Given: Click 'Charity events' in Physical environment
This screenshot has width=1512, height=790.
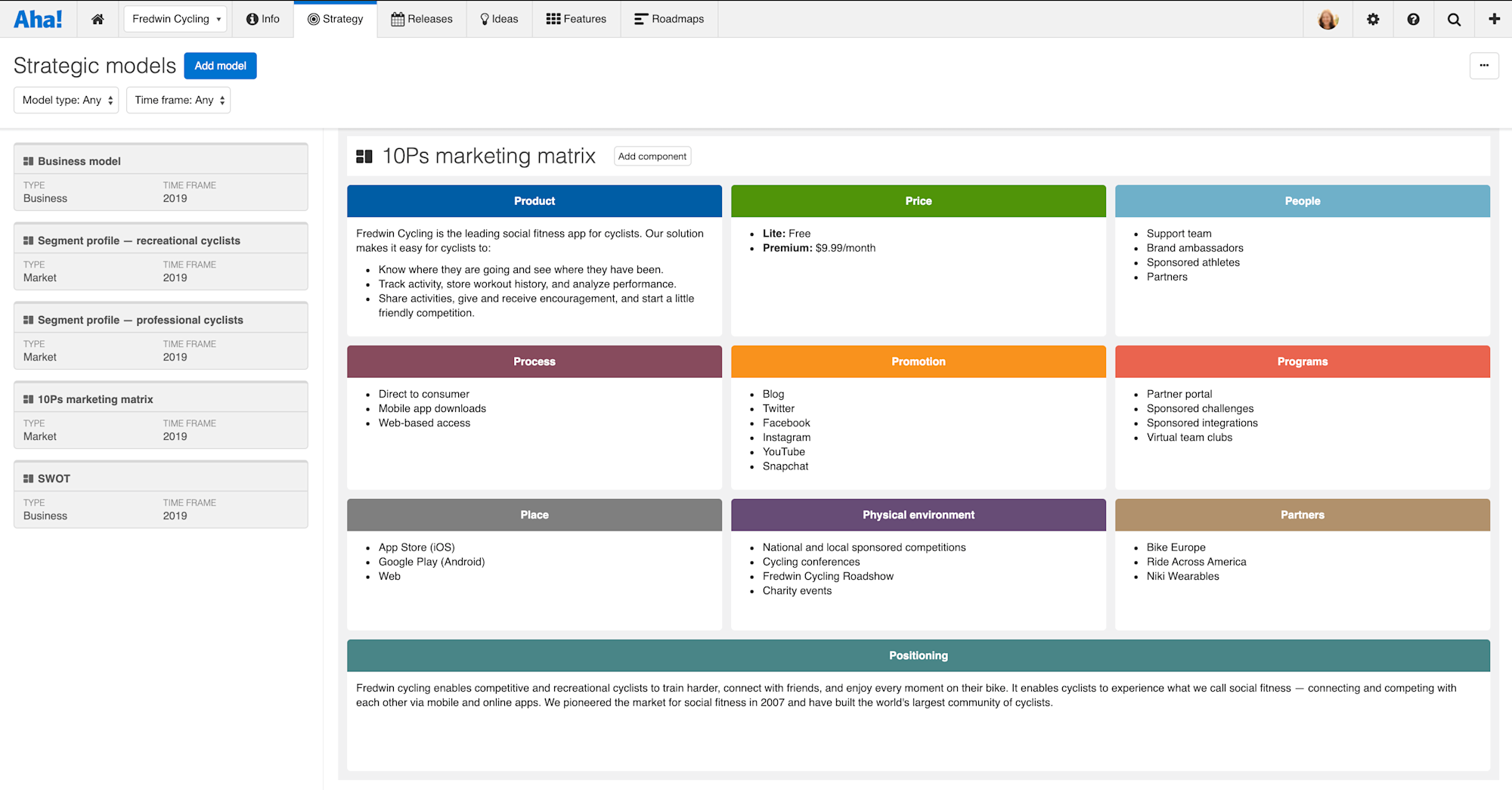Looking at the screenshot, I should click(x=797, y=590).
